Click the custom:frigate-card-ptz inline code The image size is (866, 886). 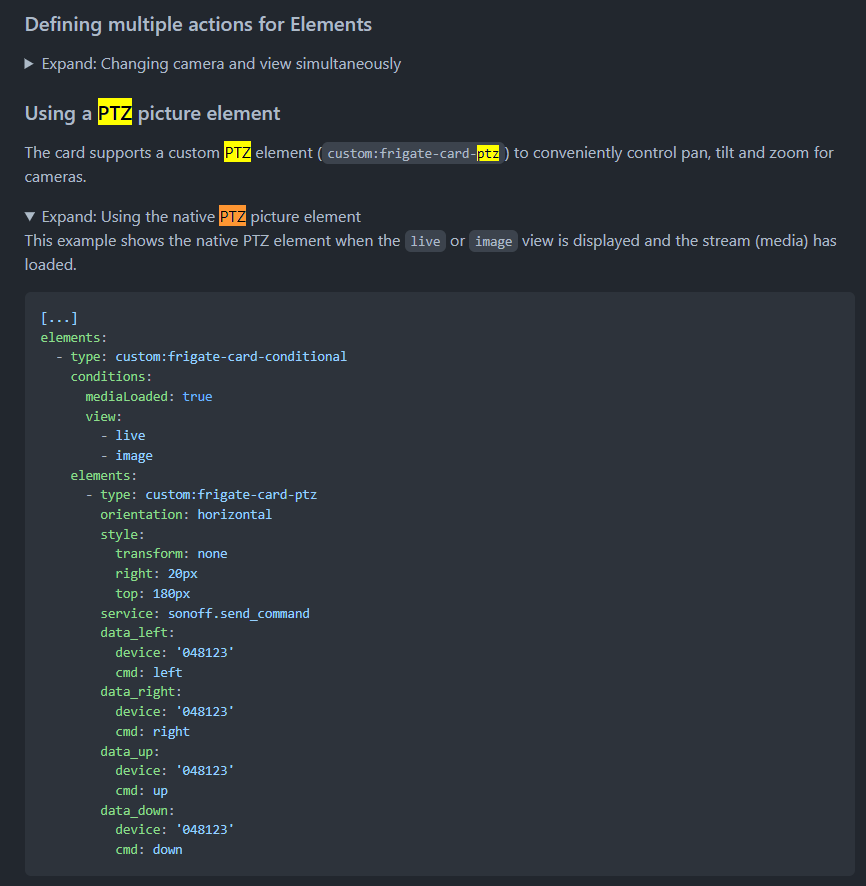click(x=413, y=153)
